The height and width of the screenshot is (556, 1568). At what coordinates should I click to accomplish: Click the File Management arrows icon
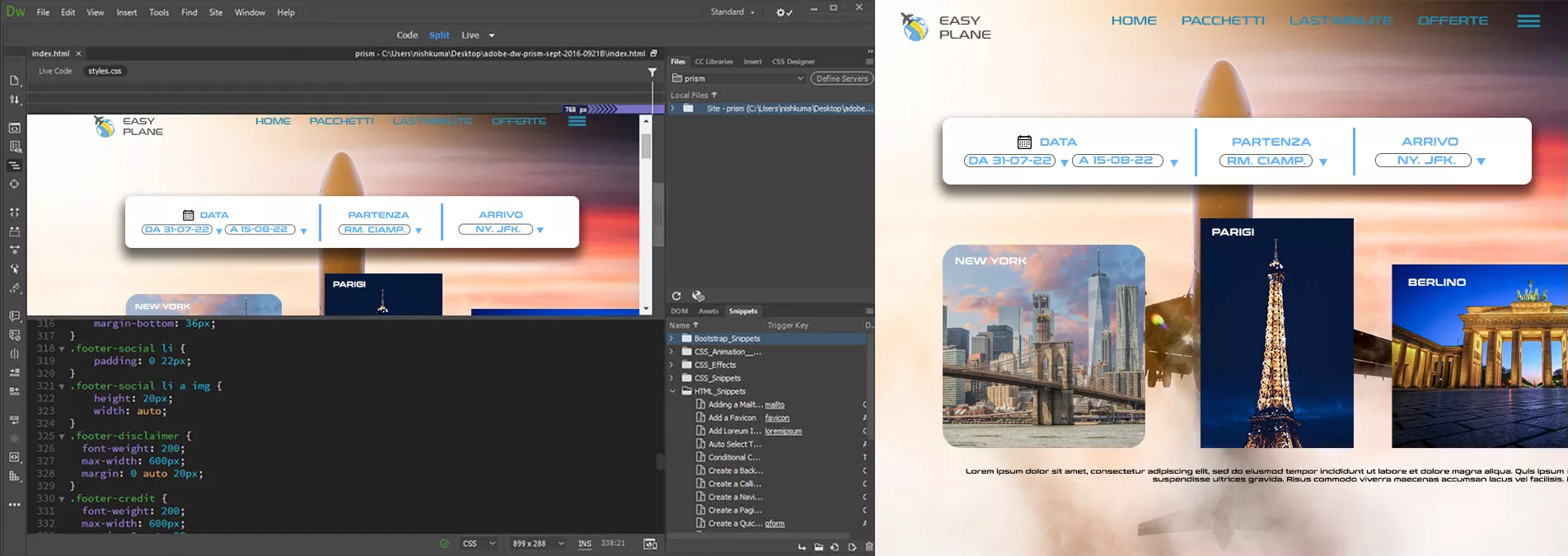pyautogui.click(x=15, y=100)
